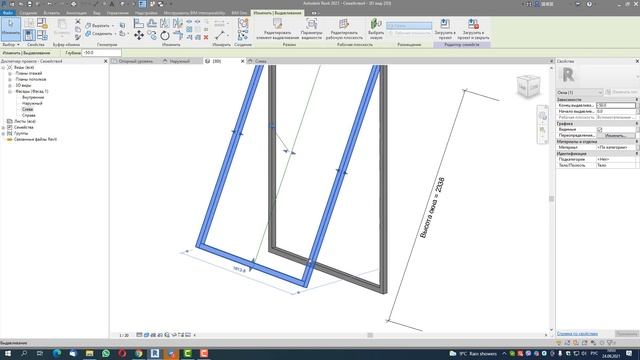
Task: Click the Конец выдавливания value field
Action: [616, 105]
